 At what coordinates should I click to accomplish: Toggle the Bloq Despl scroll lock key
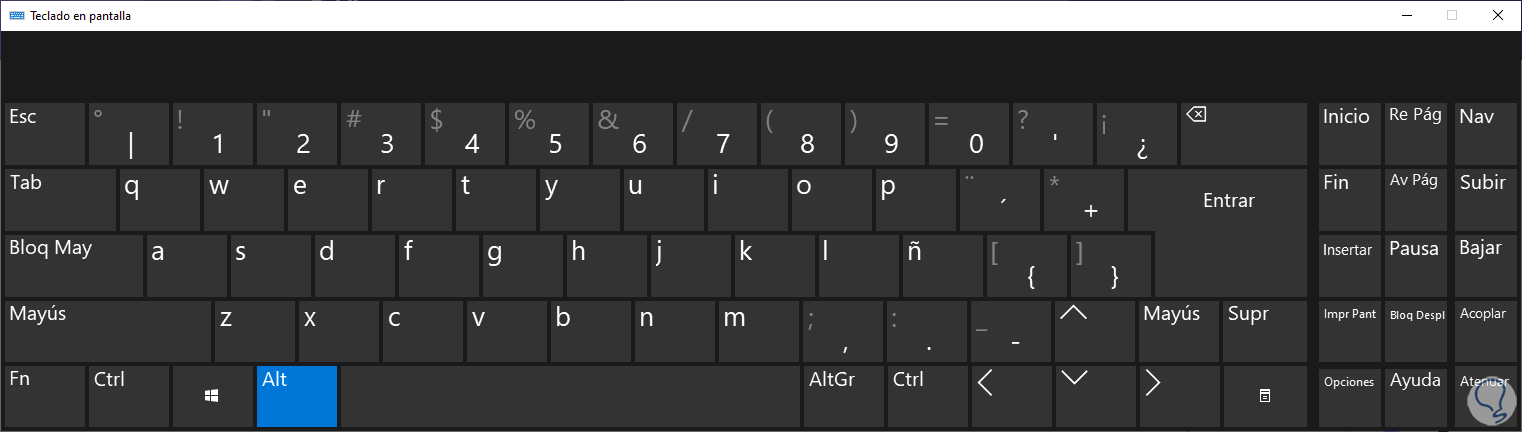1416,331
